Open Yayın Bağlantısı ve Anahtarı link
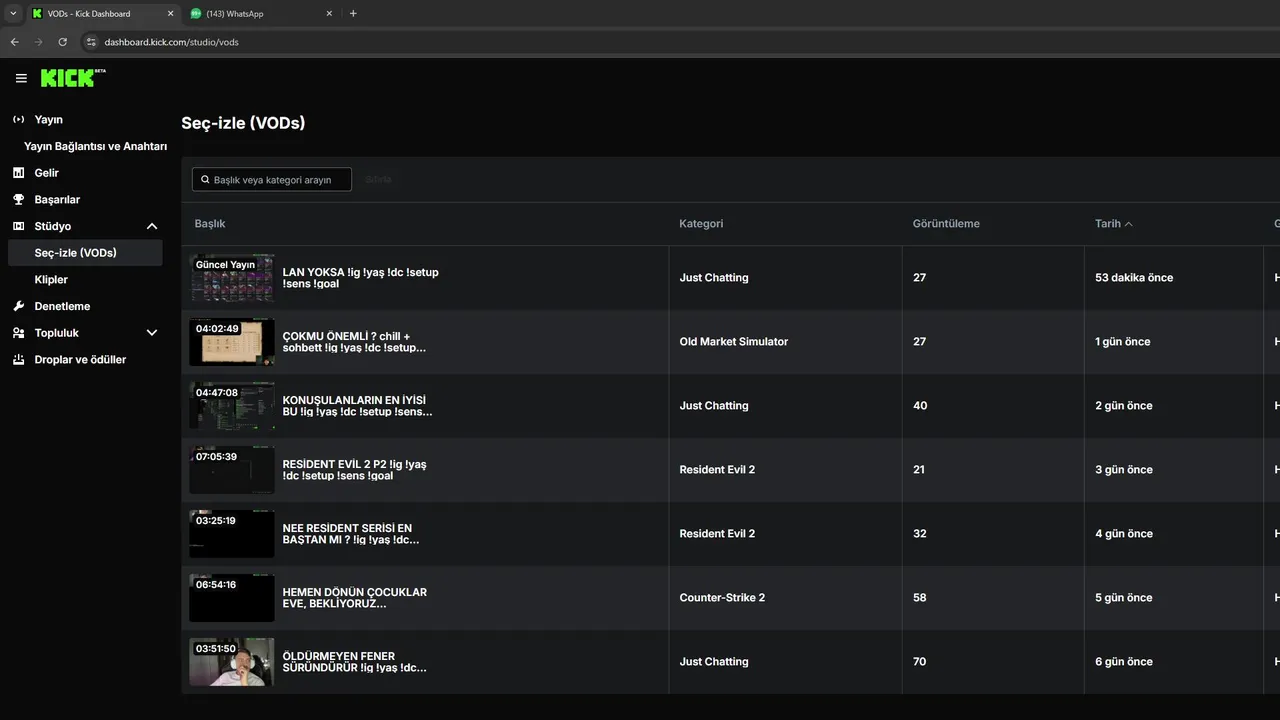Viewport: 1280px width, 720px height. click(x=95, y=146)
